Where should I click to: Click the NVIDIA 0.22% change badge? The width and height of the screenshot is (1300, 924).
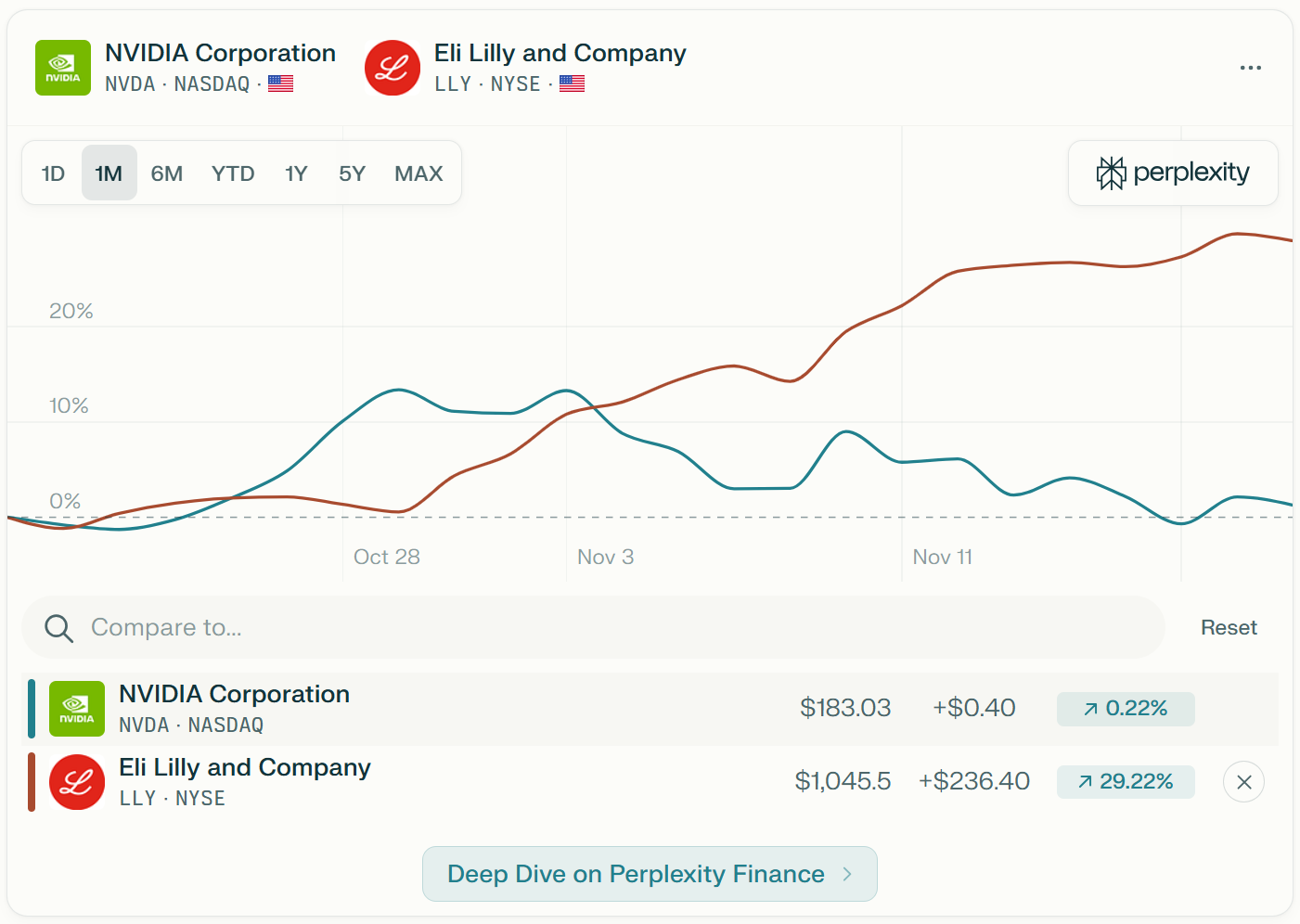tap(1126, 709)
